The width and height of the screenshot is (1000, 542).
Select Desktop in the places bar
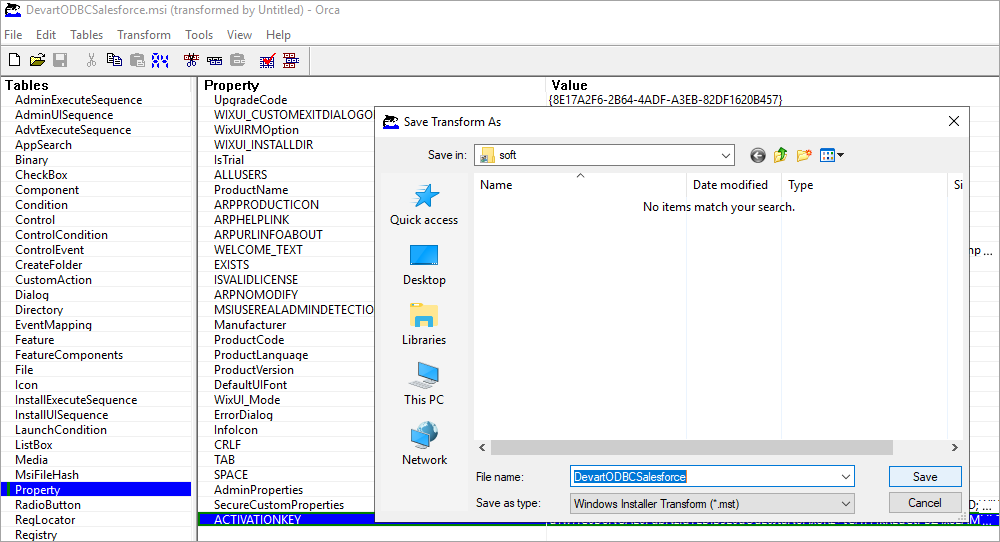[424, 265]
